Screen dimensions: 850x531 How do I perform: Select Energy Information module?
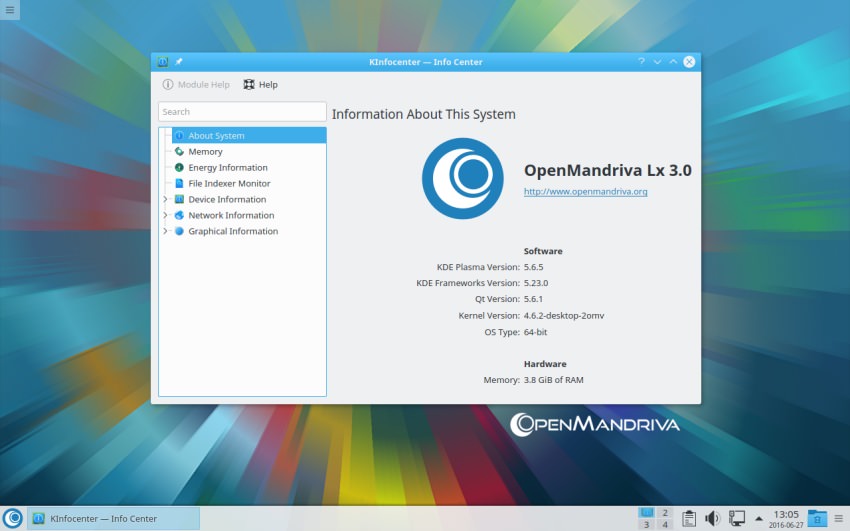pos(227,168)
